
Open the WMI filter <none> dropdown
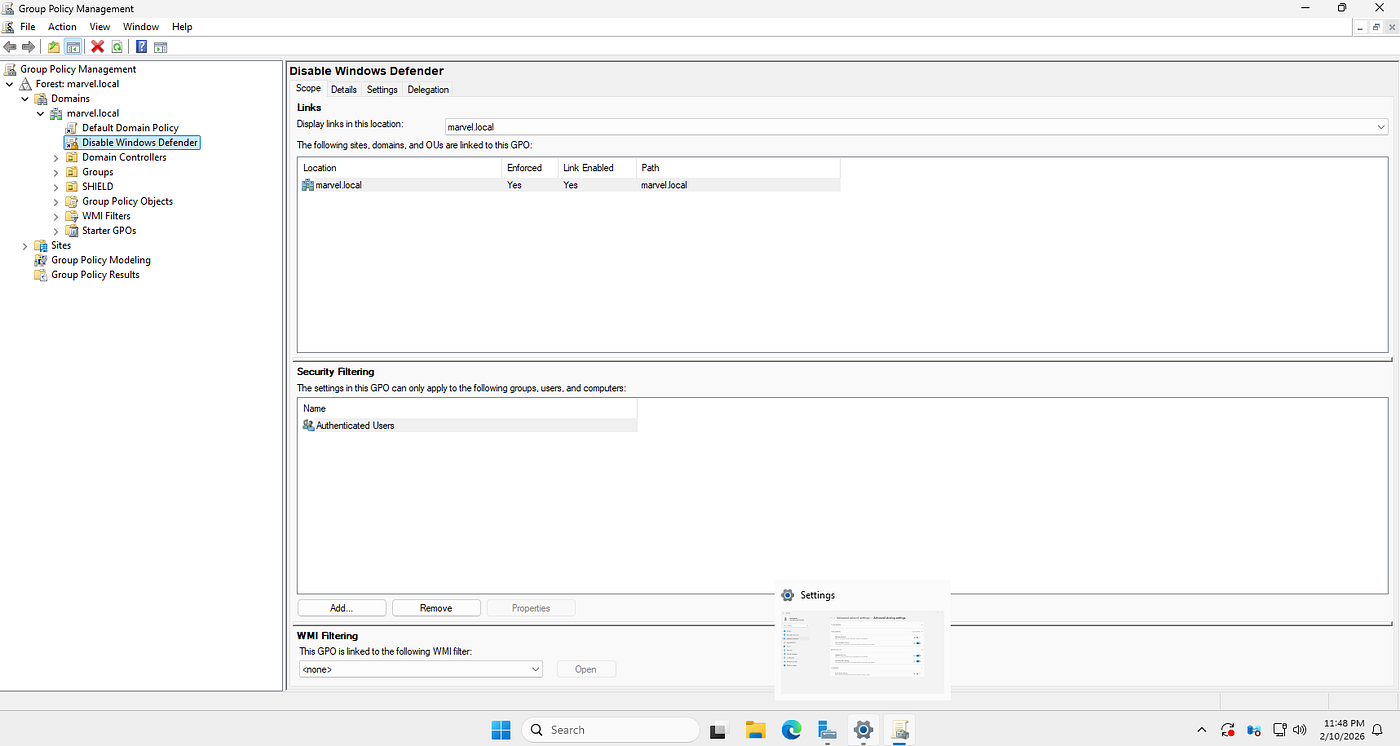pos(535,669)
